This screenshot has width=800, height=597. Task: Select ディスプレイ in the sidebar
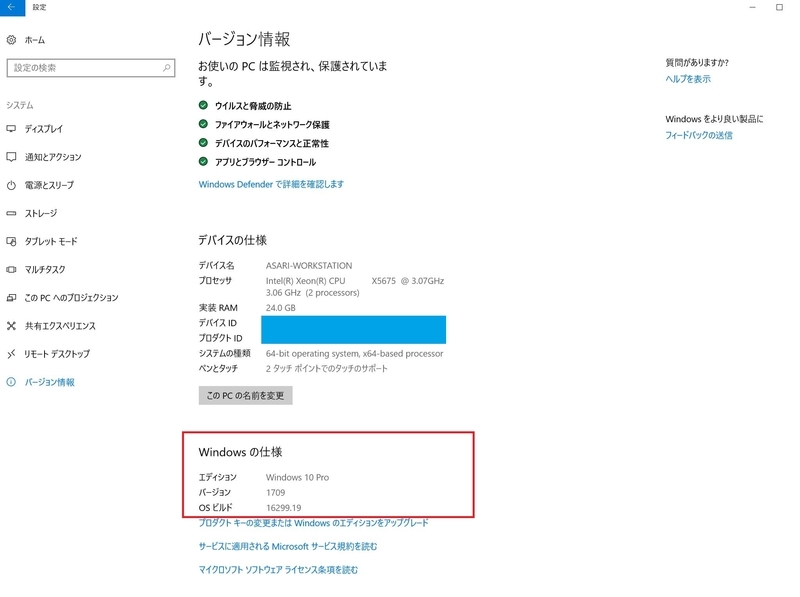pyautogui.click(x=44, y=129)
